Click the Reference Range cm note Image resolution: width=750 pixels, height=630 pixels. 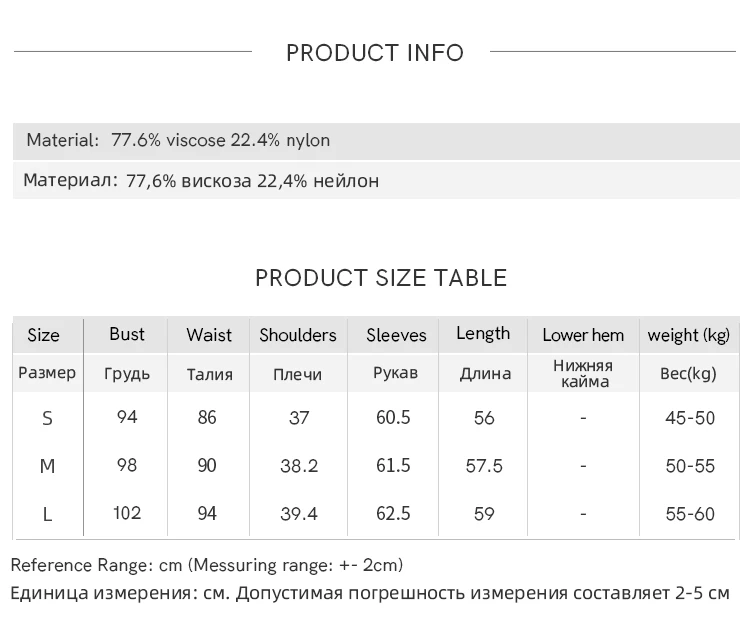(207, 565)
